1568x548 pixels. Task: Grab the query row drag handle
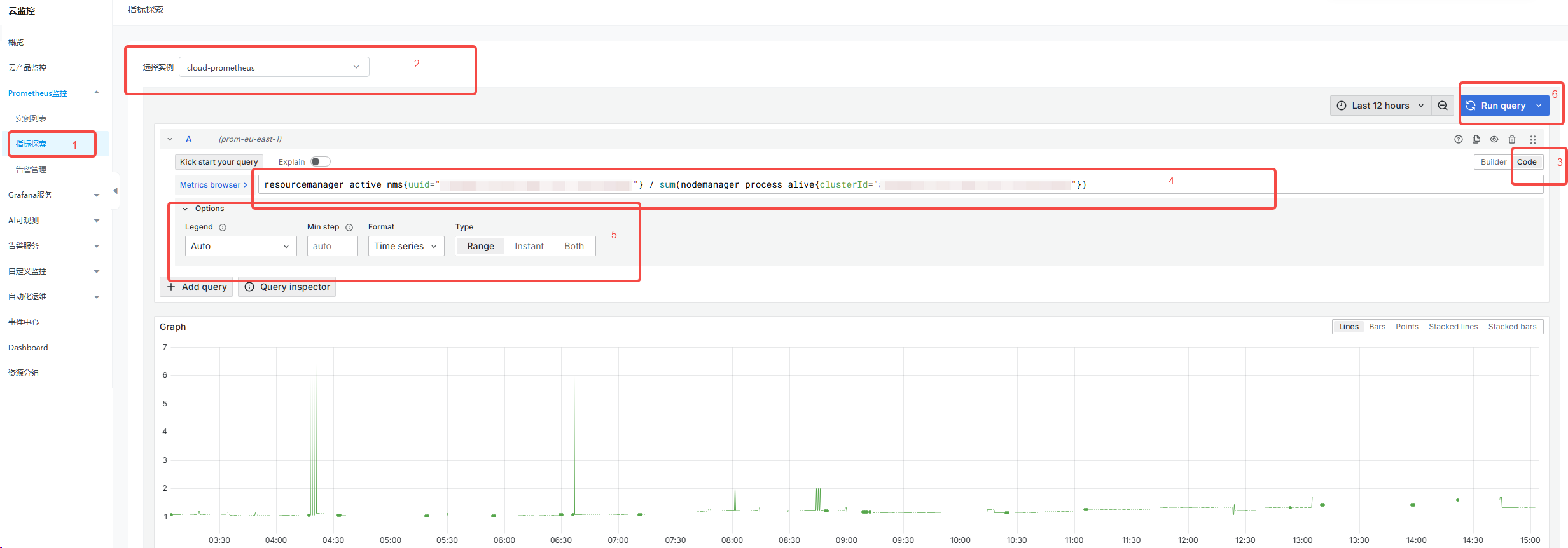point(1533,139)
